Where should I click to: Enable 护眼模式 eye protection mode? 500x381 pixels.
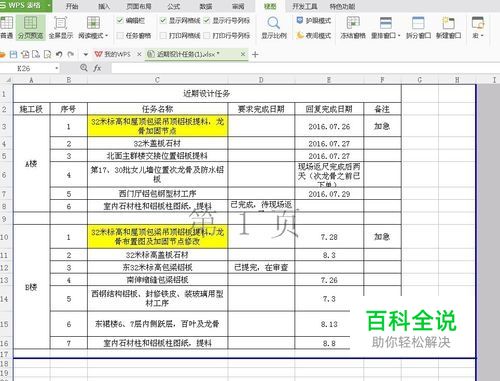point(314,21)
